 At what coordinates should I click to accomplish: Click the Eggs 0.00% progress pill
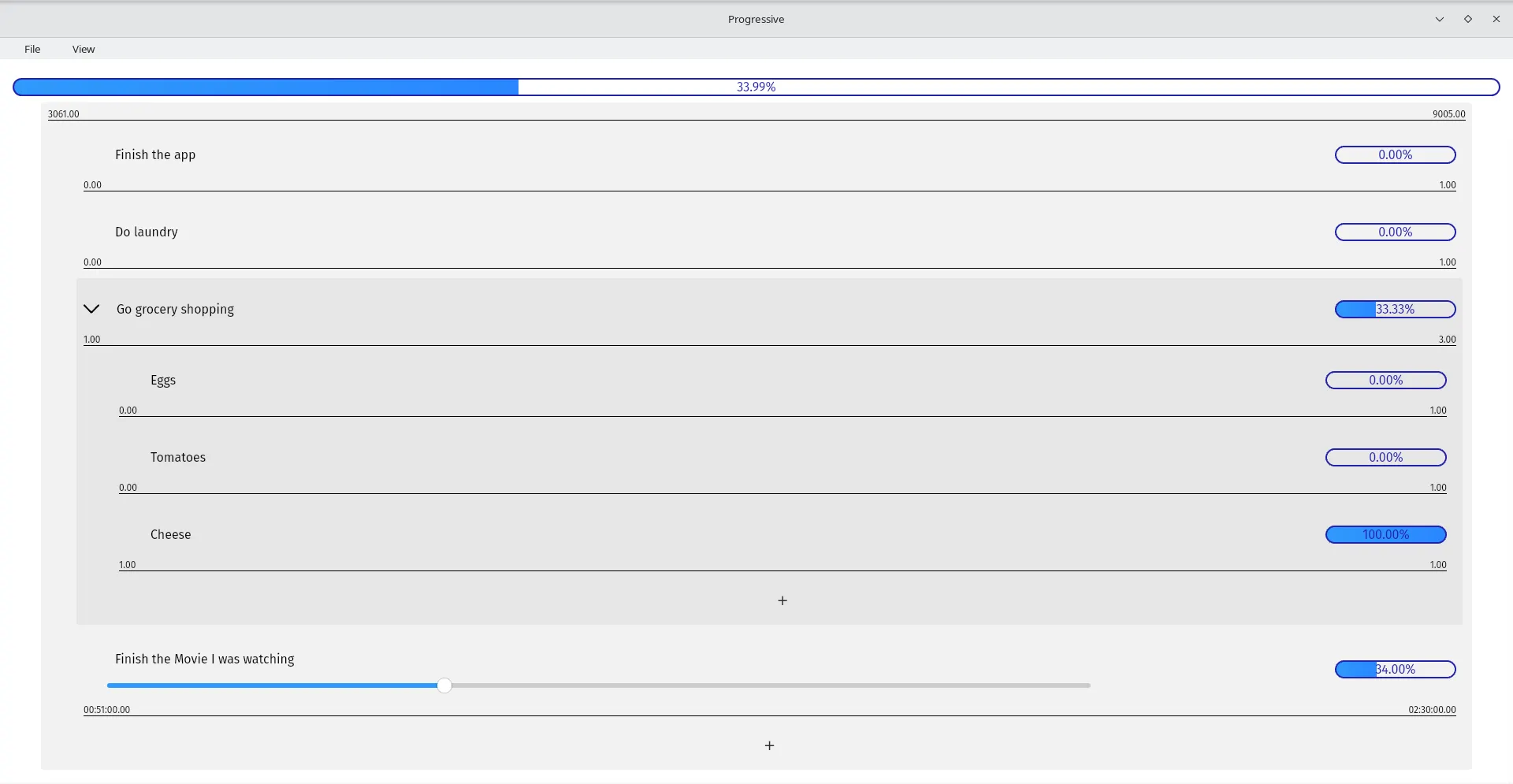(x=1385, y=380)
